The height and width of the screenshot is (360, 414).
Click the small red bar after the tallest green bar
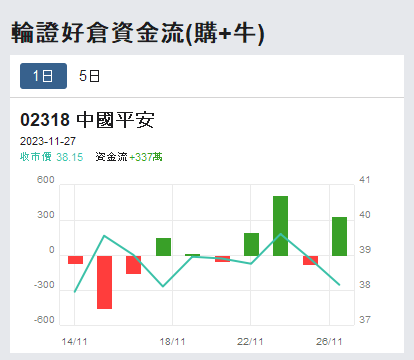[x=310, y=260]
